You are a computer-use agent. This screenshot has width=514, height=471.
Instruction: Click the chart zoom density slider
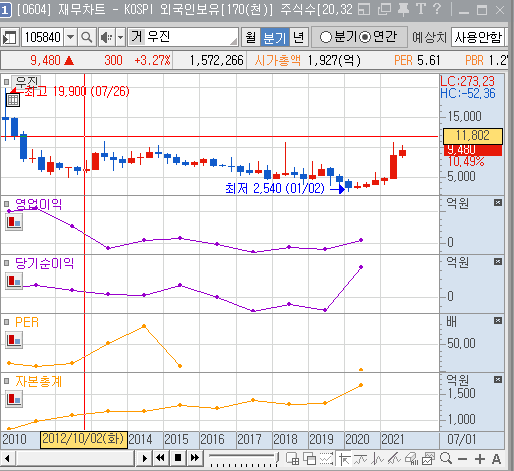[244, 459]
